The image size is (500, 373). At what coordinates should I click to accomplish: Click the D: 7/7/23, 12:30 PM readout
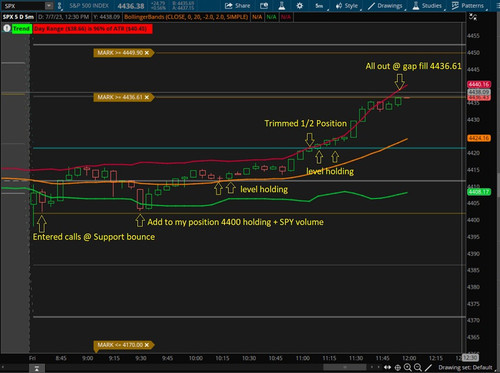point(63,17)
